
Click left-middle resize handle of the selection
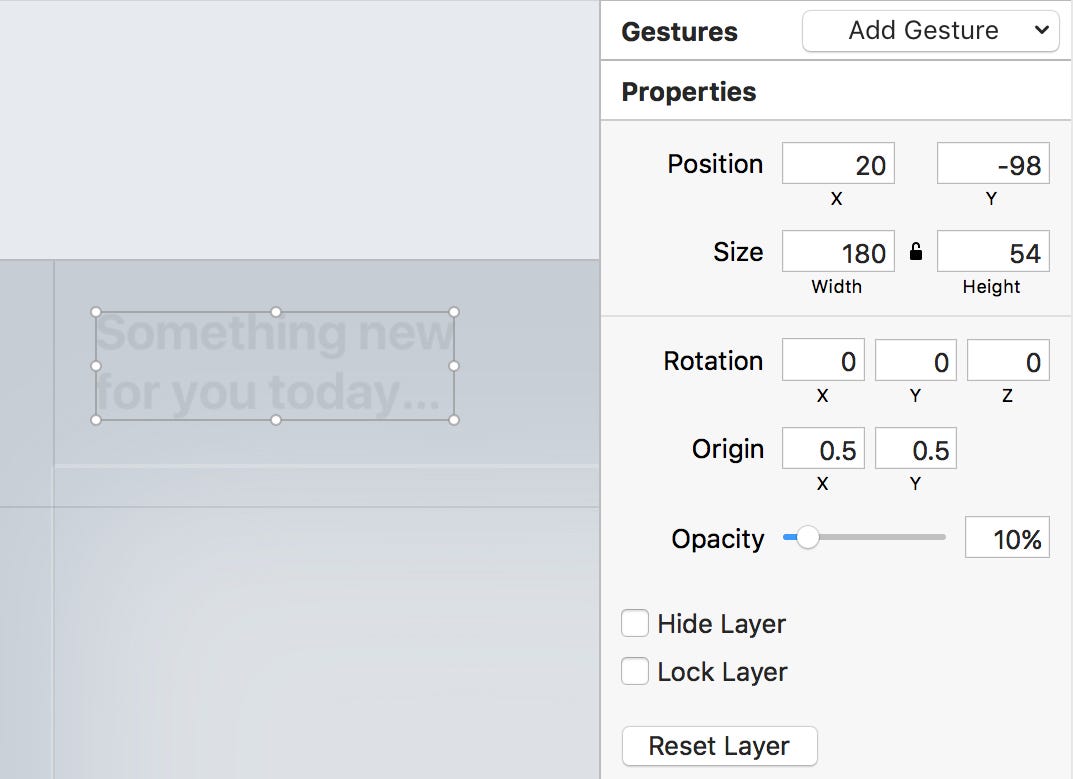[x=96, y=366]
